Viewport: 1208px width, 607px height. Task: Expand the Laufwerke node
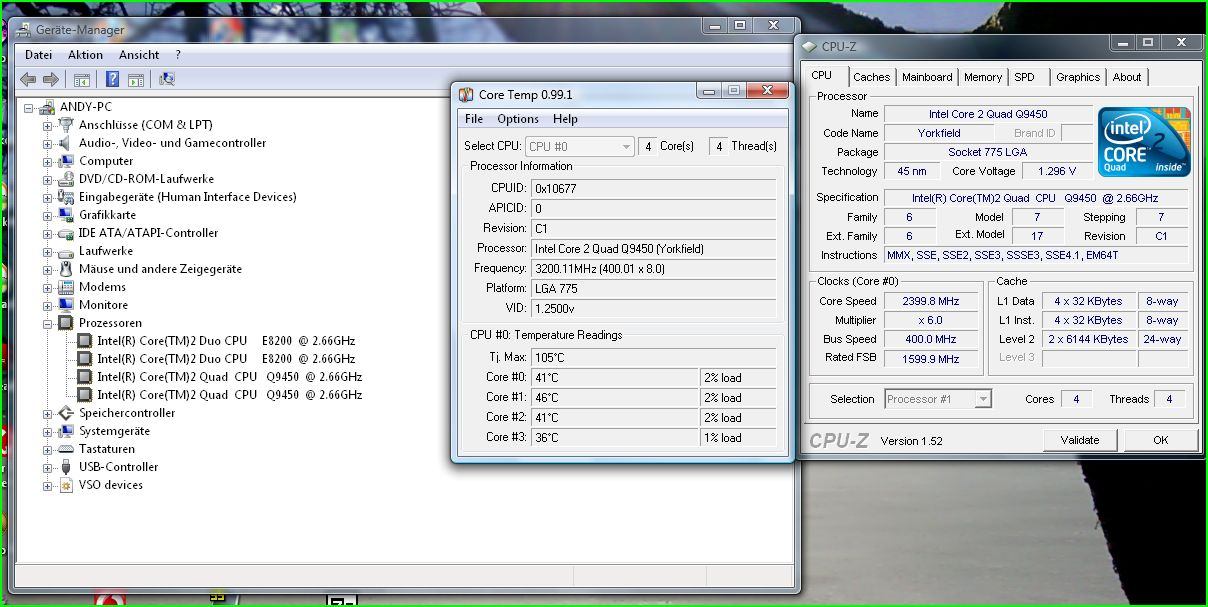[x=47, y=251]
